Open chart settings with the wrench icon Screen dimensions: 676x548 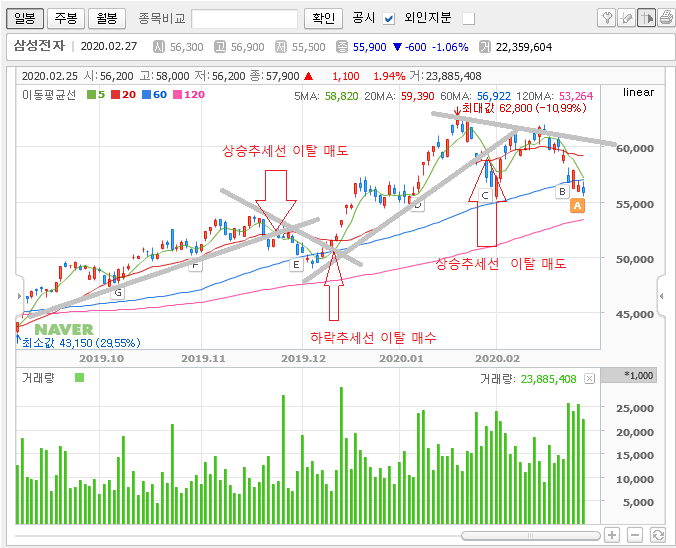(607, 18)
